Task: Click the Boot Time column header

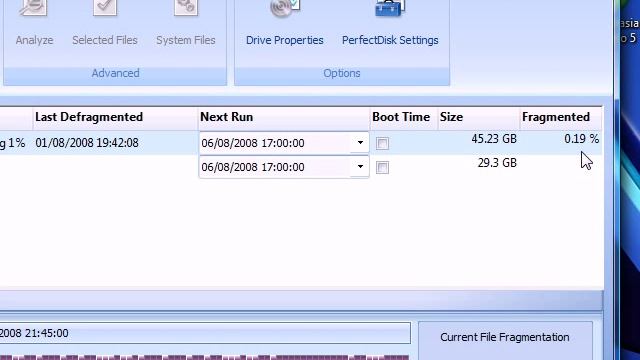Action: pos(404,118)
